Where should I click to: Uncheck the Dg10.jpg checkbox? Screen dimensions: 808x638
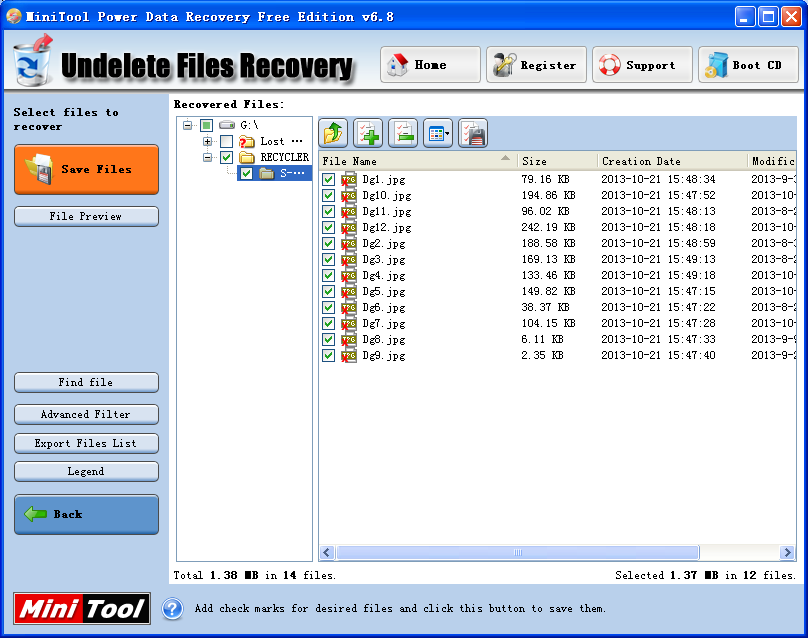(328, 195)
